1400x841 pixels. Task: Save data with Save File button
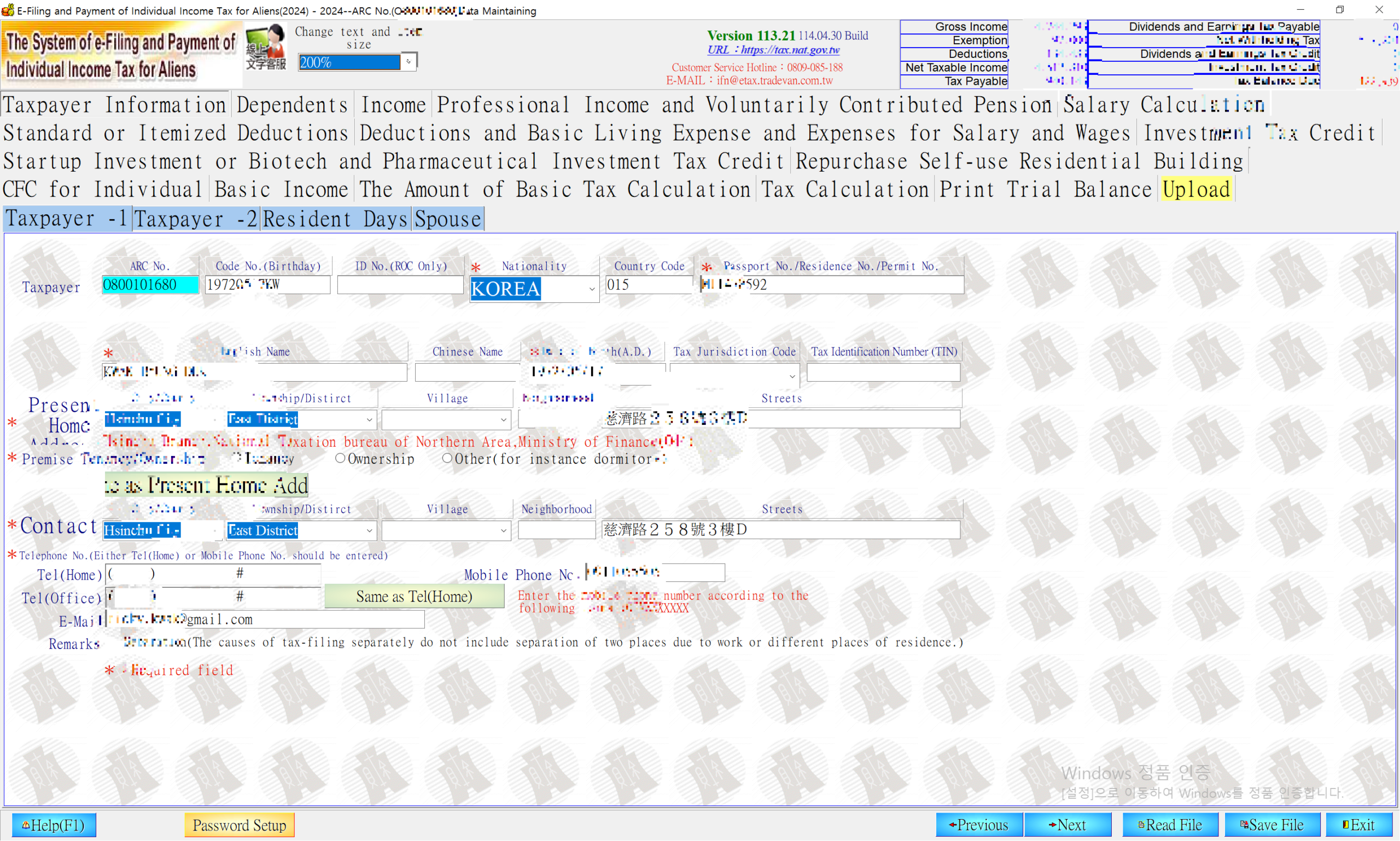coord(1272,825)
